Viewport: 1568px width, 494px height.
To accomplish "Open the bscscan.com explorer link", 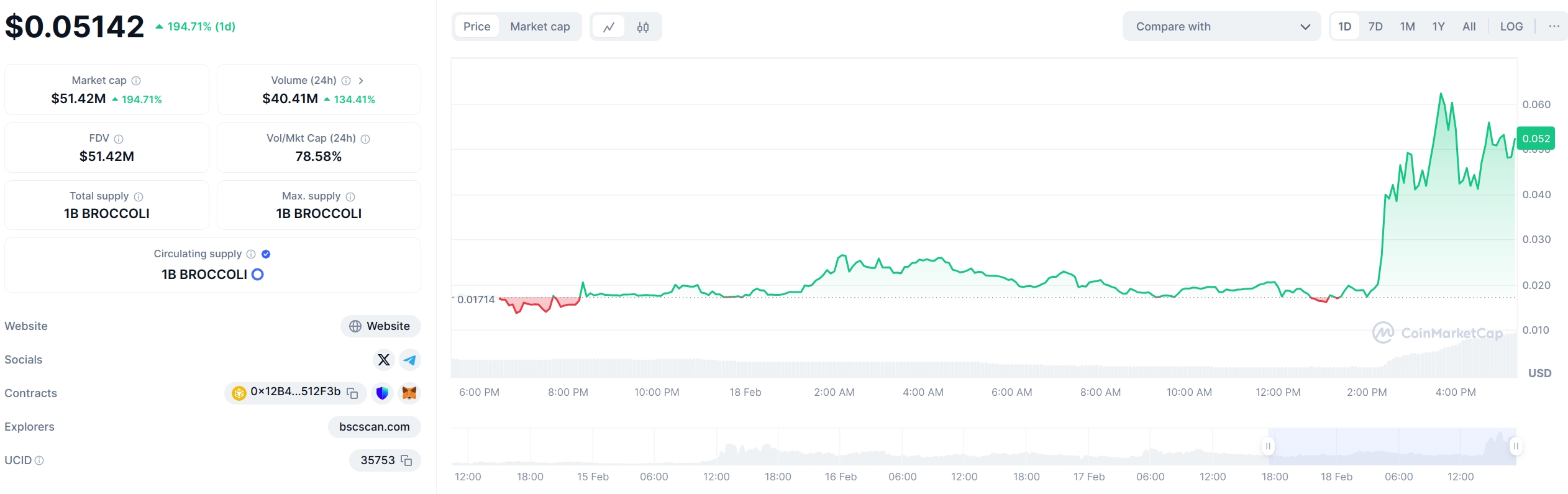I will (x=374, y=427).
